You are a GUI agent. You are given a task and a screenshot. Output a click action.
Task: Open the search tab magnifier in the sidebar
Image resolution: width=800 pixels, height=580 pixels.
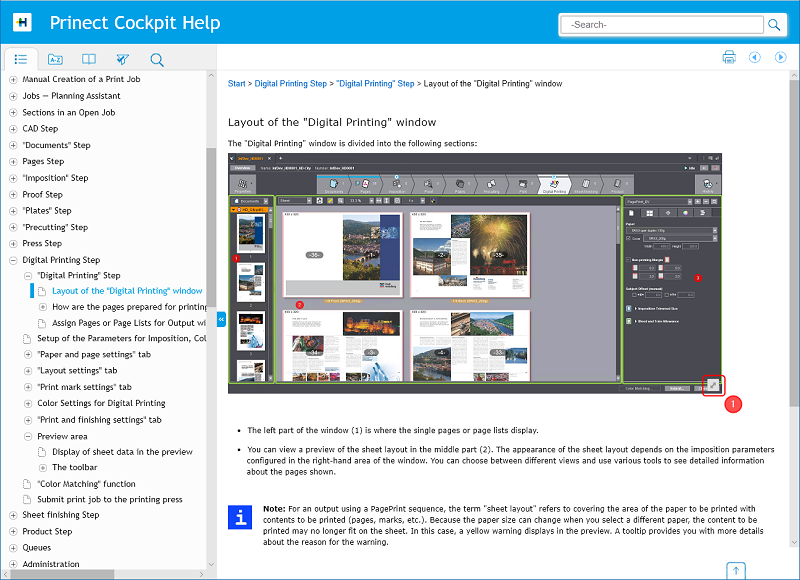tap(157, 59)
